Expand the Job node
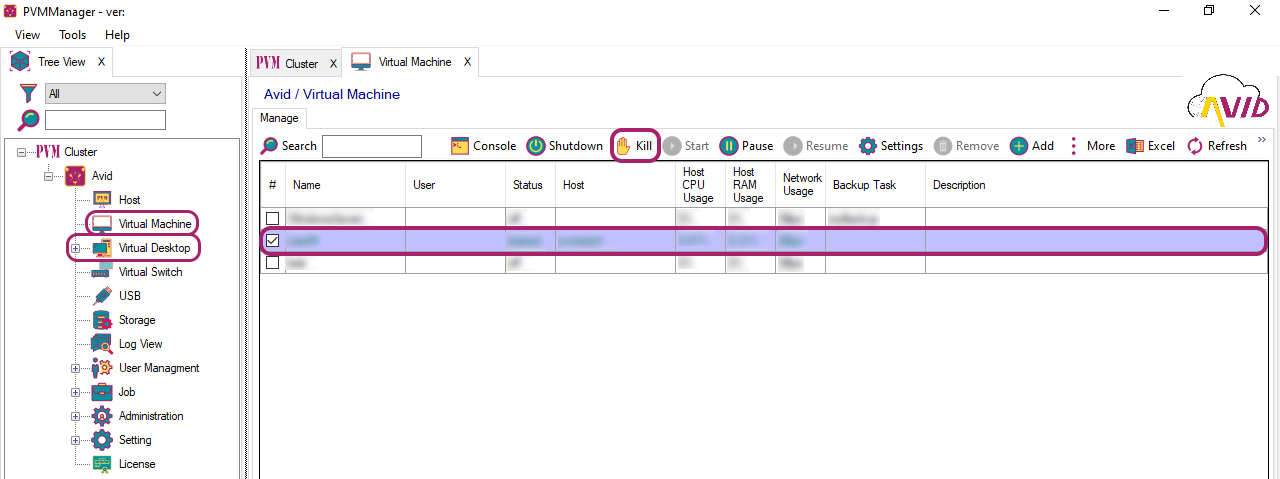This screenshot has width=1280, height=479. pos(75,392)
